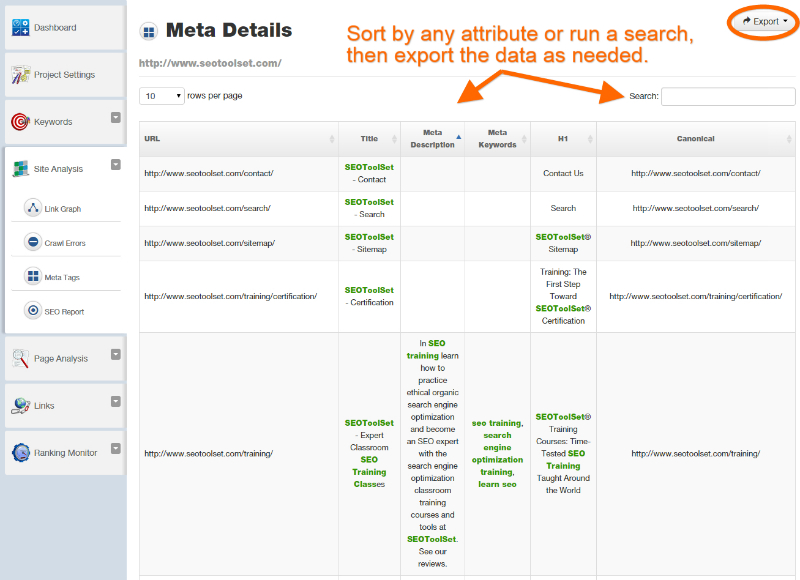Viewport: 800px width, 580px height.
Task: Open the training/certification URL in URL column
Action: (x=231, y=296)
